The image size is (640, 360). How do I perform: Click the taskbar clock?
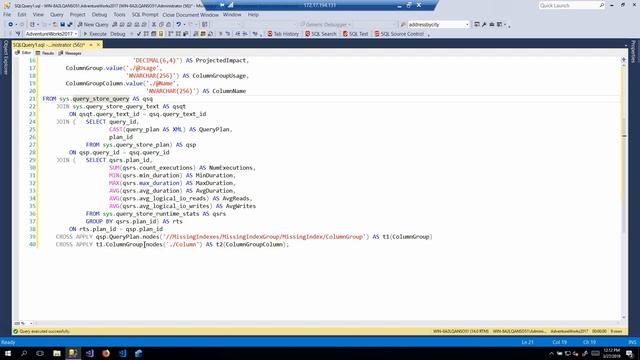coord(611,353)
